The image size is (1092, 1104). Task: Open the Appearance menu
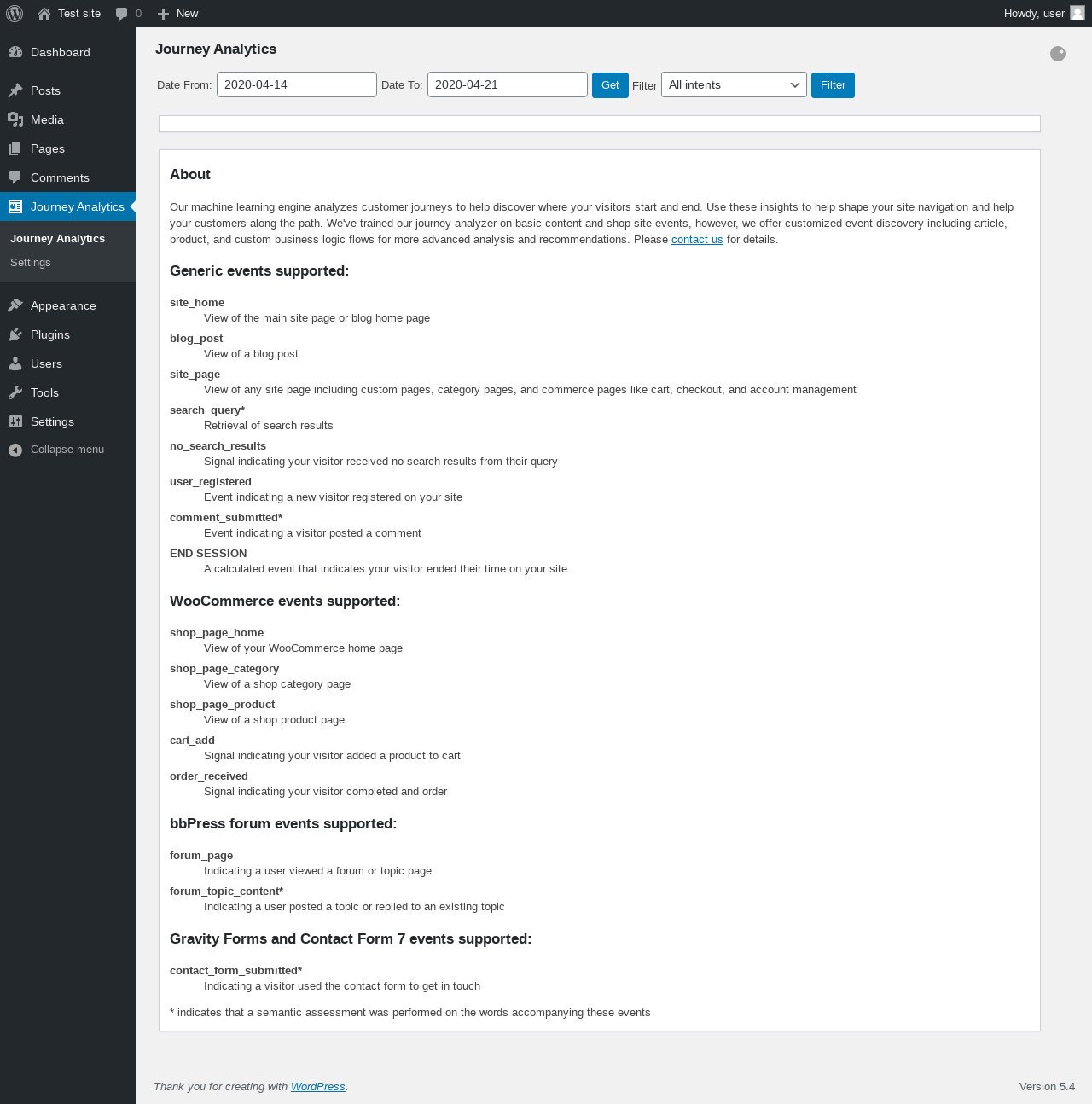click(68, 305)
